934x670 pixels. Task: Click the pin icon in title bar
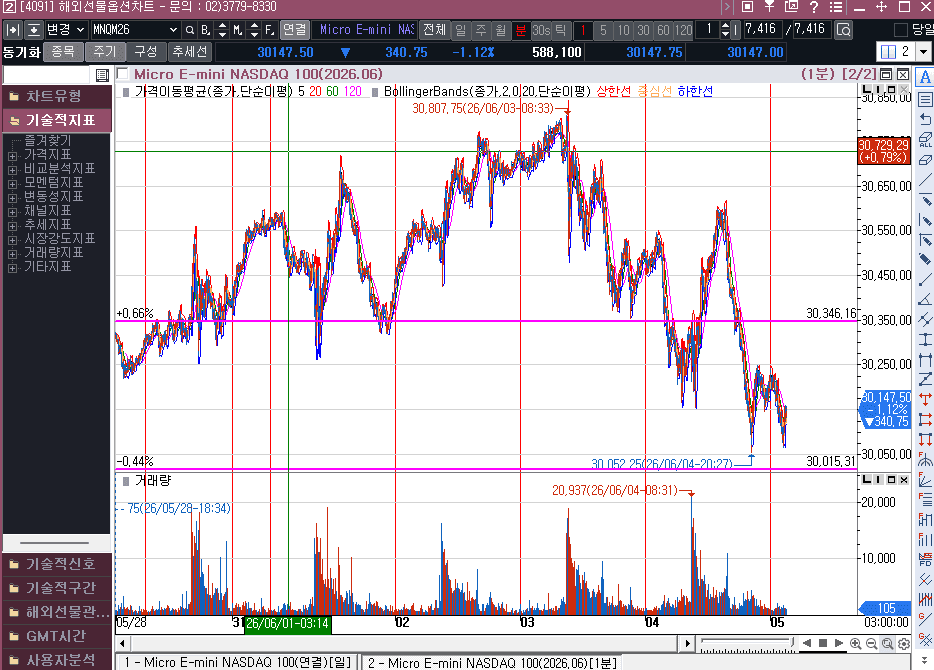click(770, 7)
